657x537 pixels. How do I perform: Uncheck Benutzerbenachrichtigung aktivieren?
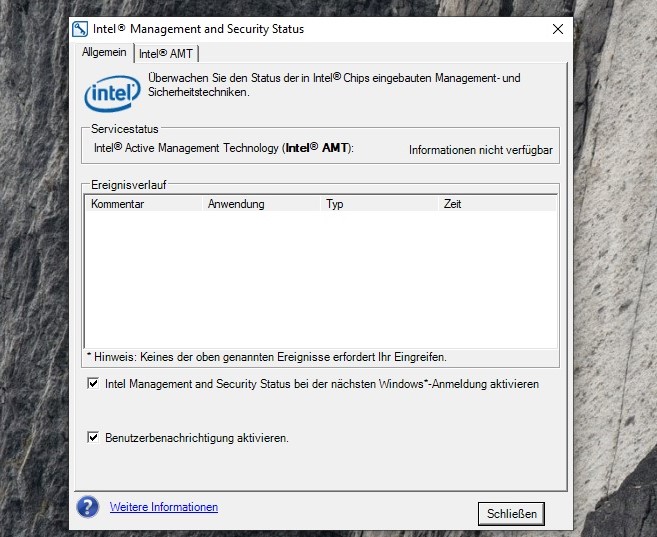(94, 437)
